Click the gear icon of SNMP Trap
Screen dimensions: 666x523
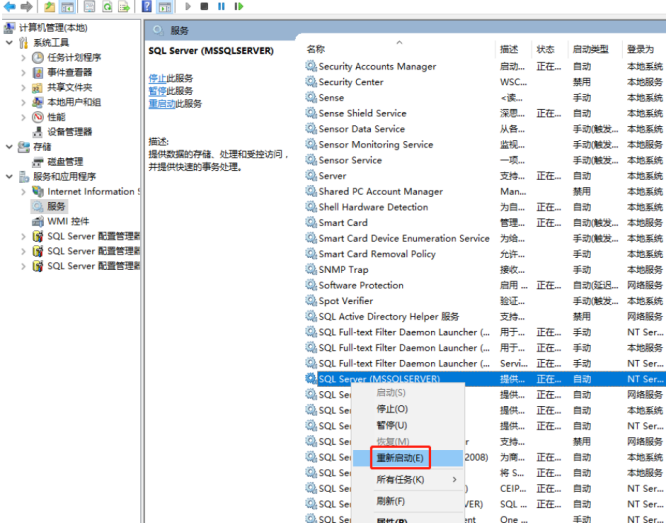pyautogui.click(x=311, y=269)
